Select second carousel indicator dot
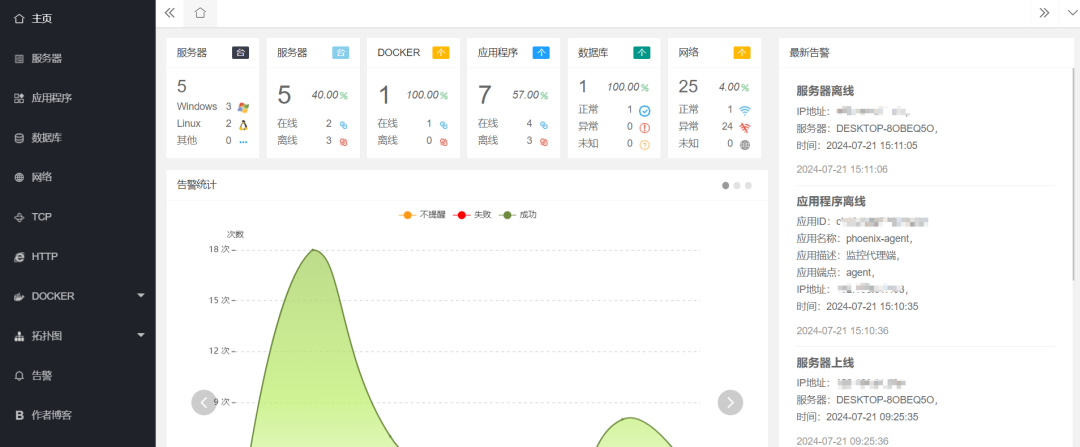Screen dimensions: 1080x447 point(737,185)
